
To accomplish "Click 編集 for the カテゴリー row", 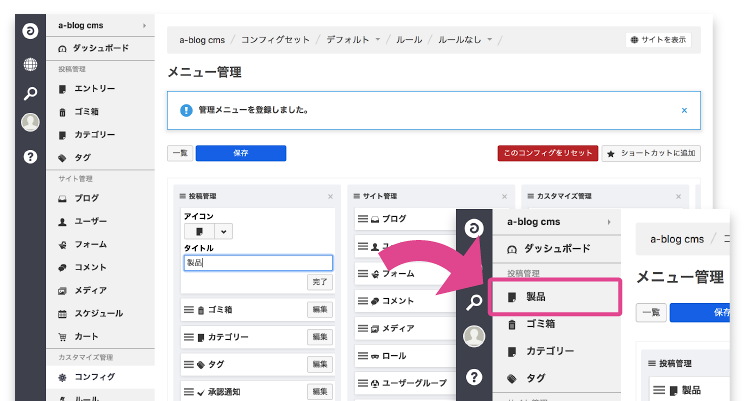I will tap(320, 337).
